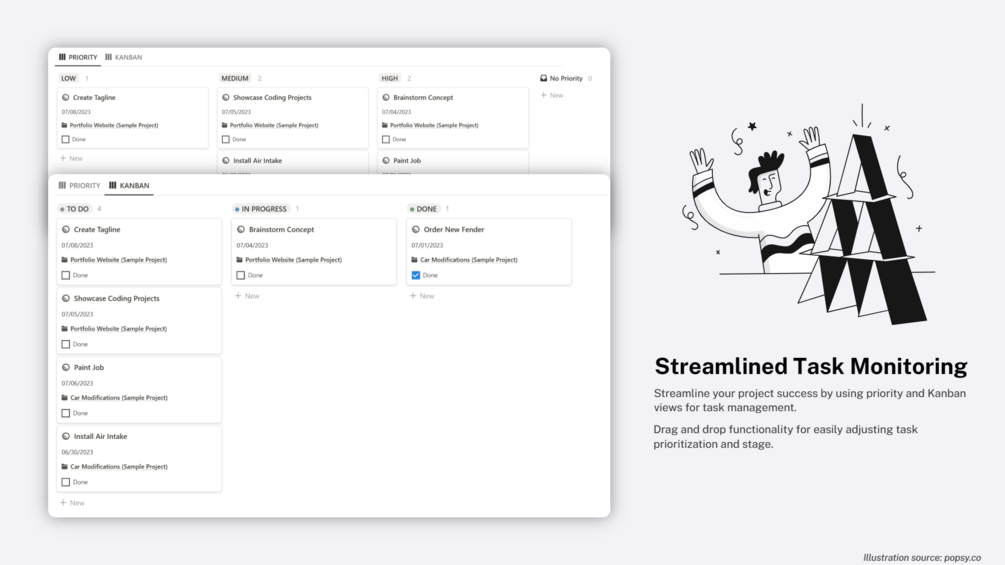Viewport: 1005px width, 565px height.
Task: Click folder icon on Kanban Showcase Coding Projects card
Action: (65, 329)
